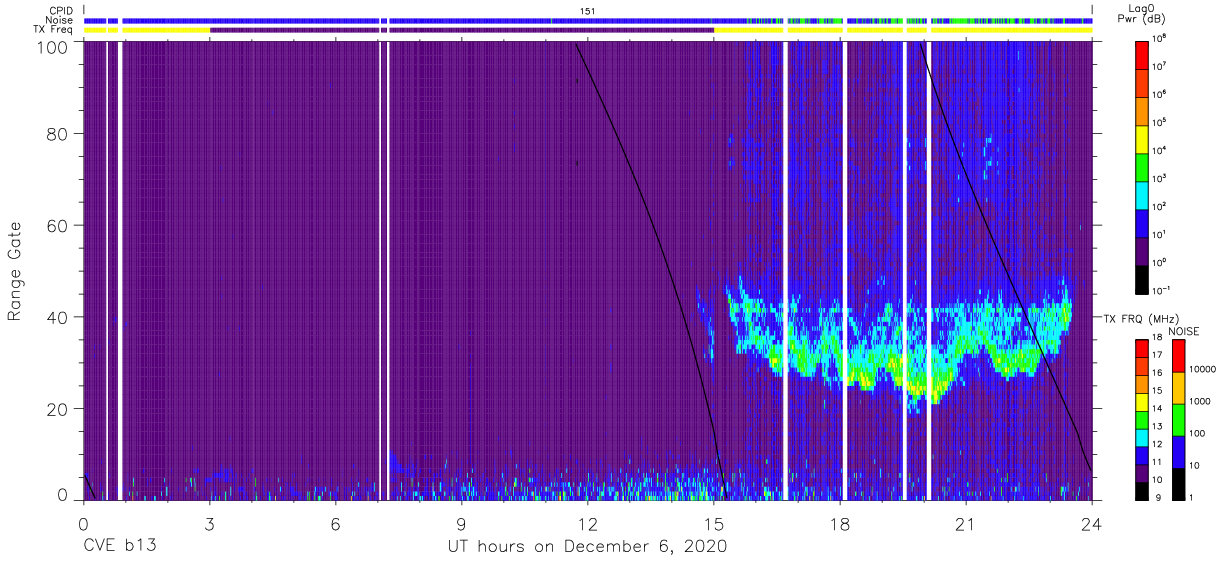Click the Range Gate tick label '80'
Image resolution: width=1228 pixels, height=567 pixels.
pos(56,135)
